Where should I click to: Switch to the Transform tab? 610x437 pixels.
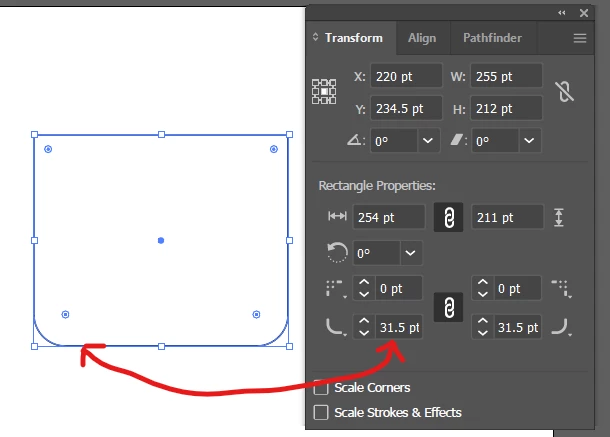coord(354,38)
